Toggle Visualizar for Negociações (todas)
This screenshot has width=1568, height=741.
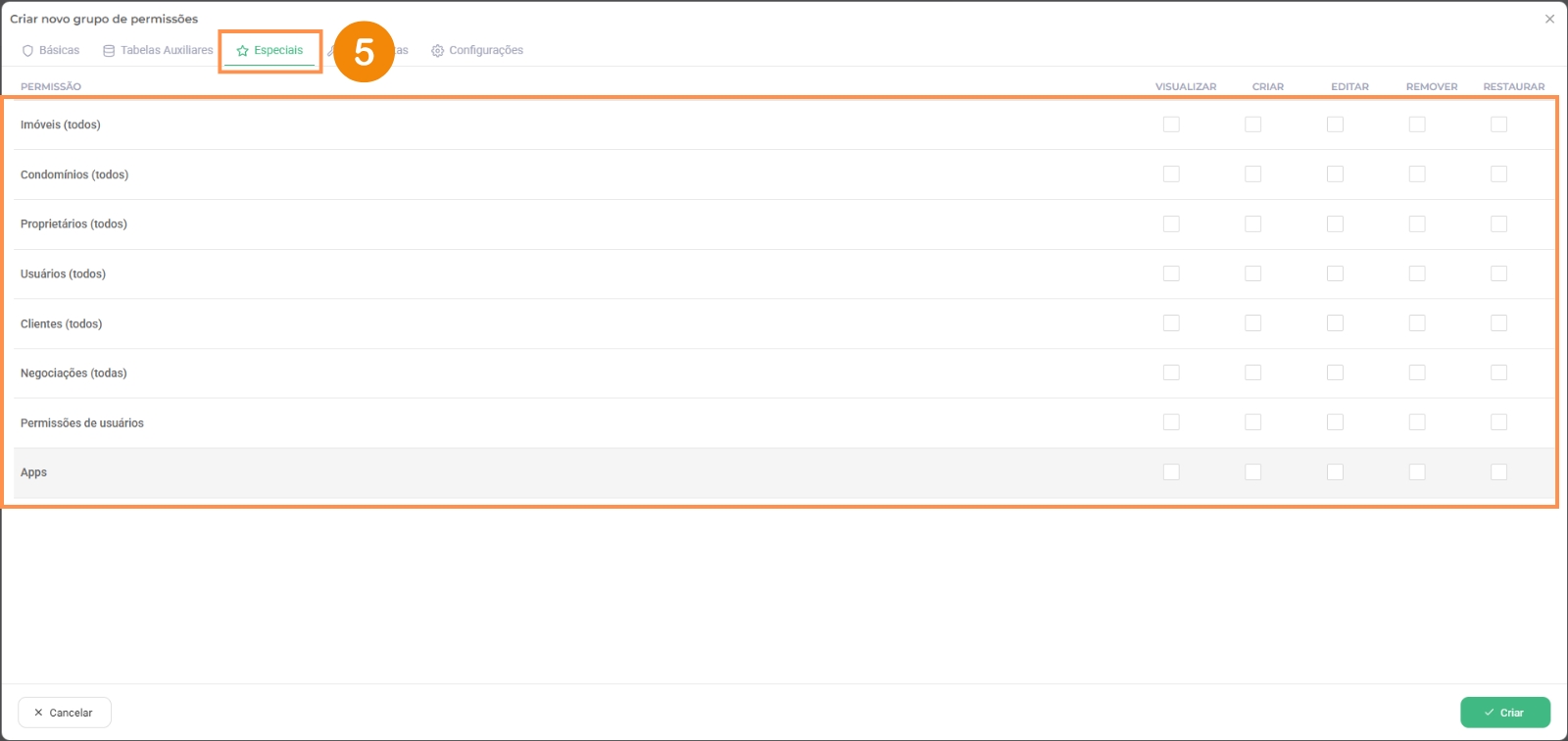click(1171, 372)
